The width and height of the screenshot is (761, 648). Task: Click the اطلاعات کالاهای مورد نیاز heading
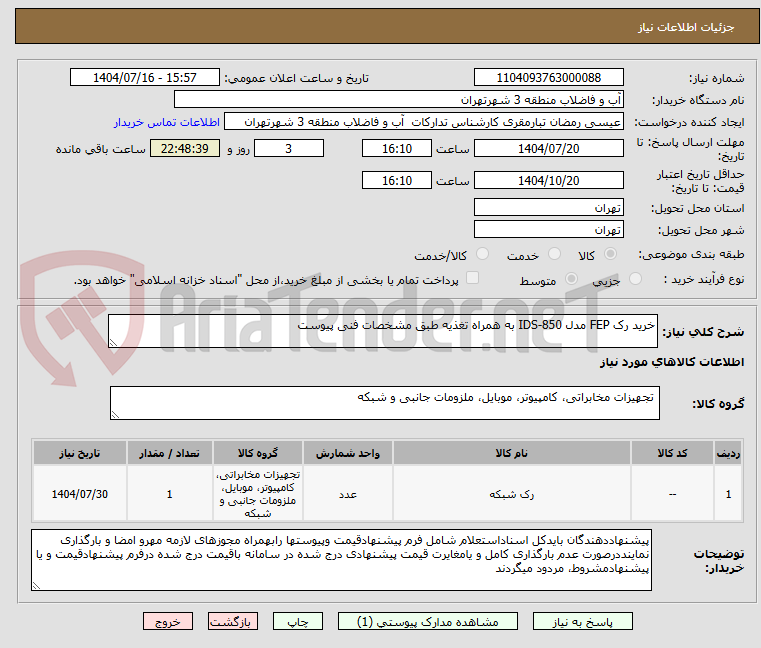click(672, 362)
